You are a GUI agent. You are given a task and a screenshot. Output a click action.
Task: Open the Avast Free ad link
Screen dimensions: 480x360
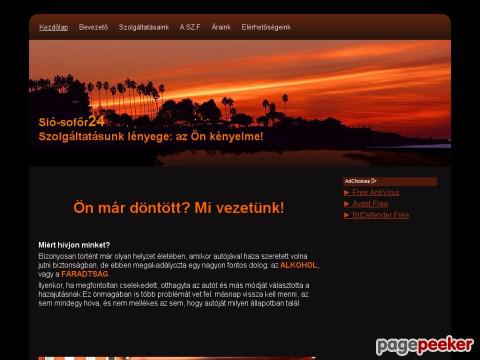point(370,204)
